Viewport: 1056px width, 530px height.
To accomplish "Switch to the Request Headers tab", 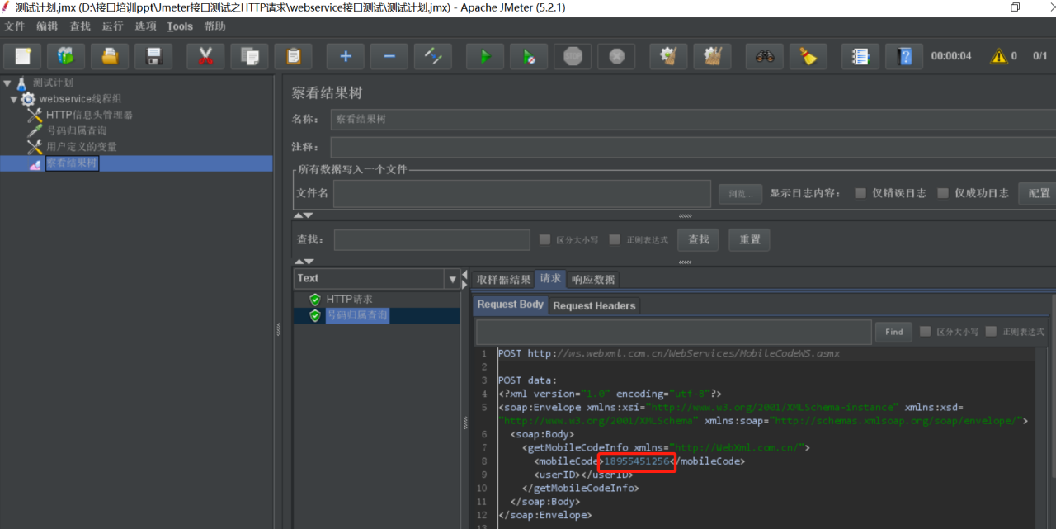I will (x=594, y=306).
